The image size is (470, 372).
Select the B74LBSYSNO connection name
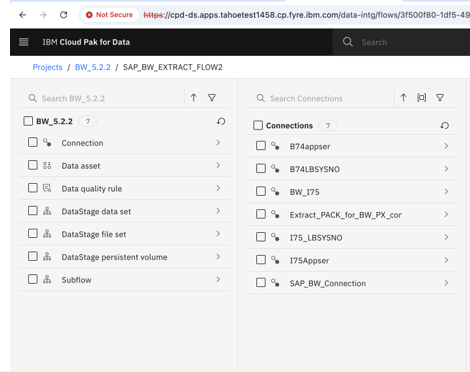(x=315, y=169)
